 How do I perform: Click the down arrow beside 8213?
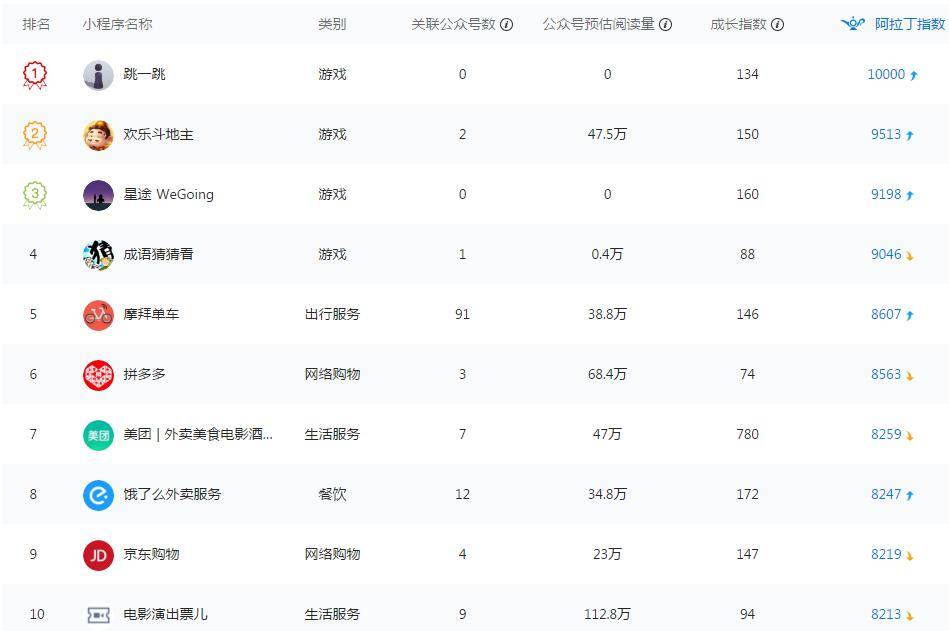[910, 615]
